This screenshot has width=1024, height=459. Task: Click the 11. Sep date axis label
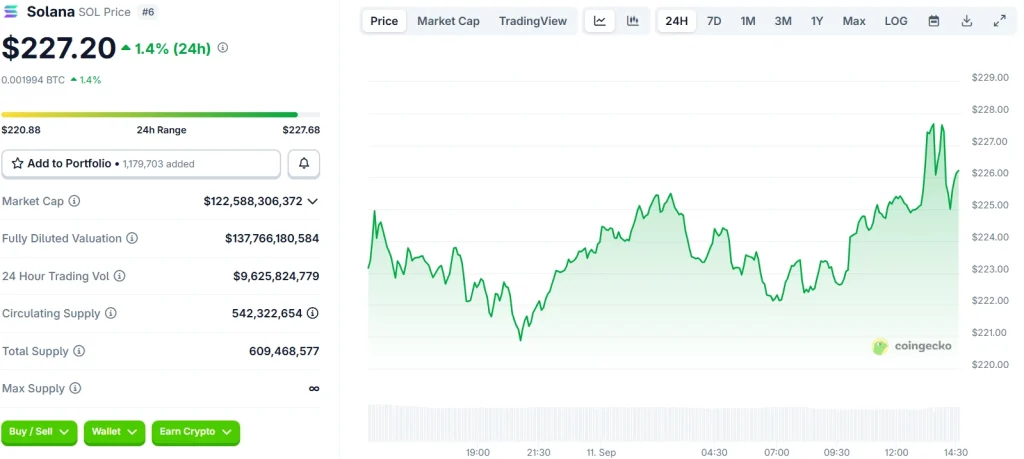pyautogui.click(x=601, y=452)
